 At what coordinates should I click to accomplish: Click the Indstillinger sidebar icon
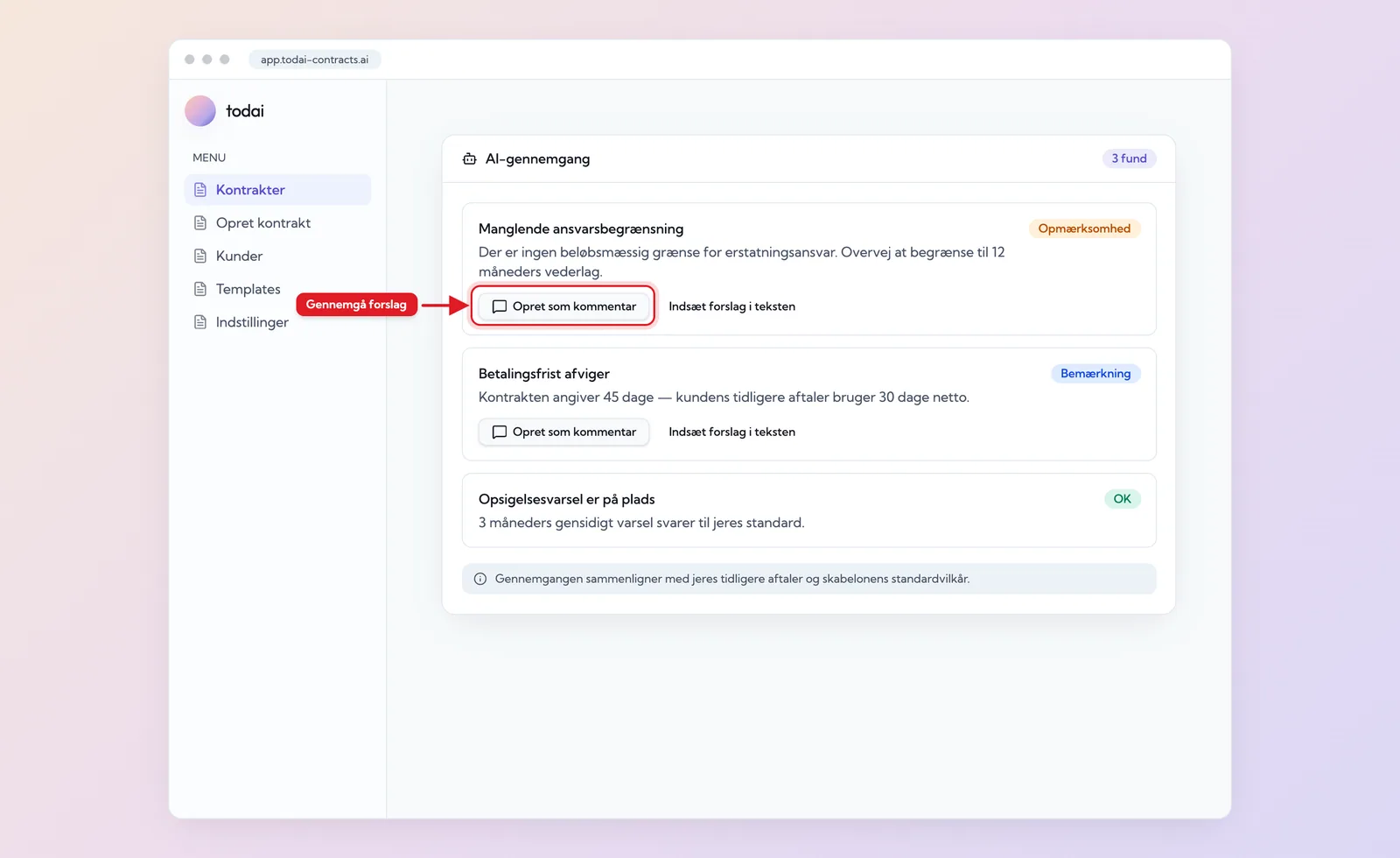200,322
